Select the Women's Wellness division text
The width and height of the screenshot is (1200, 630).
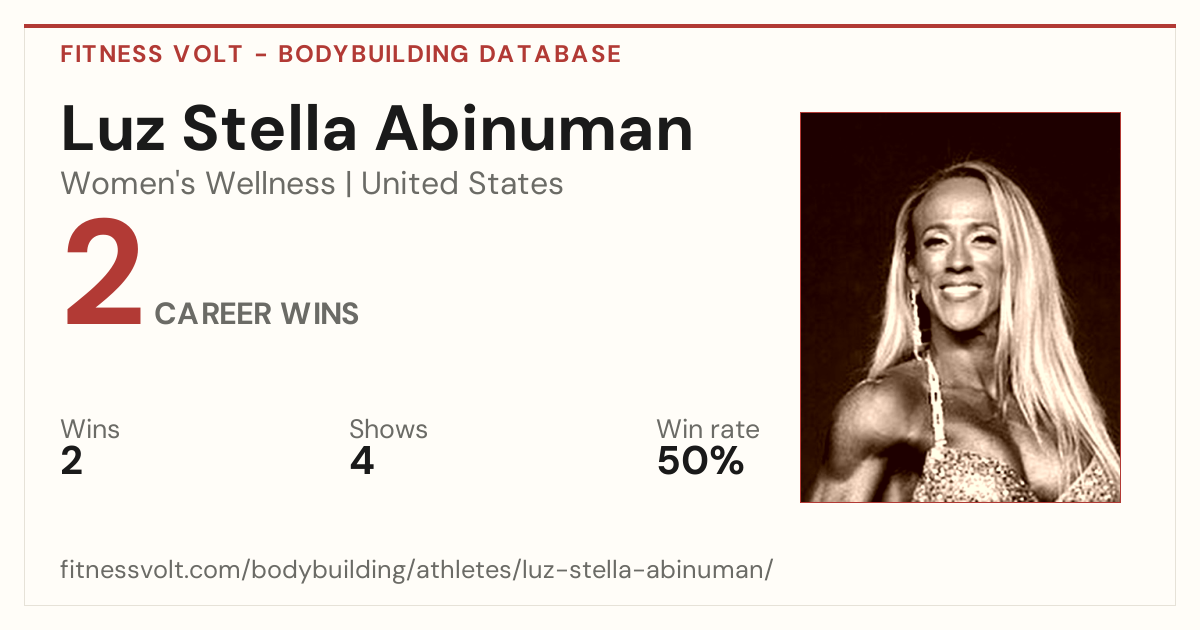click(198, 184)
